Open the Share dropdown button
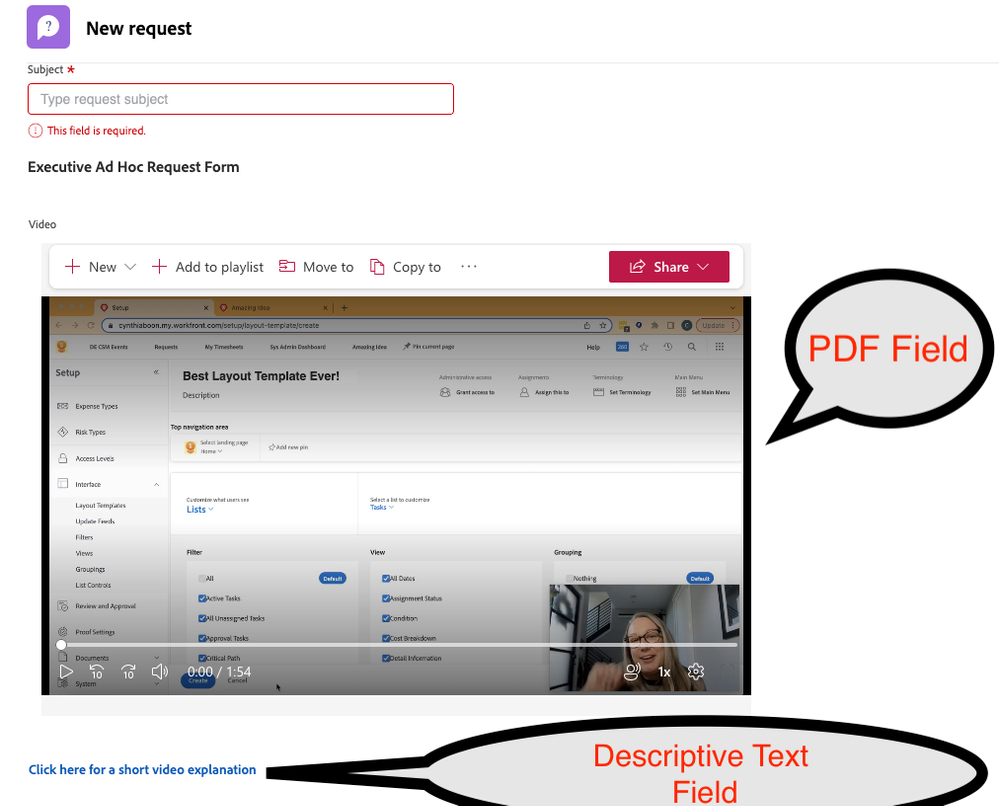999x806 pixels. [668, 267]
